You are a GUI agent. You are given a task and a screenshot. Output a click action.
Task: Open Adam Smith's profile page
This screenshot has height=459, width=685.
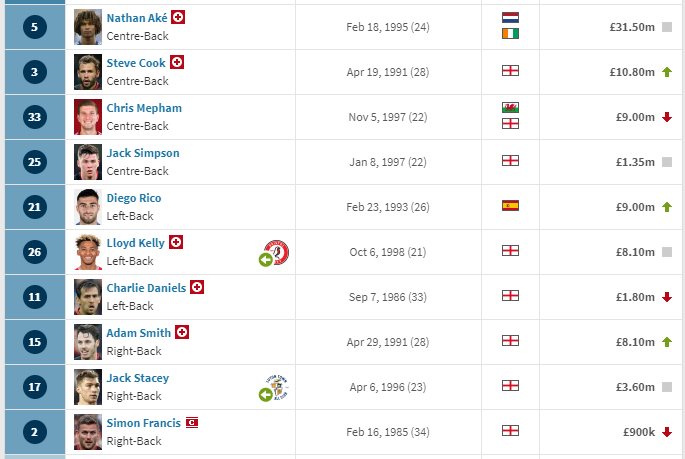pos(138,333)
